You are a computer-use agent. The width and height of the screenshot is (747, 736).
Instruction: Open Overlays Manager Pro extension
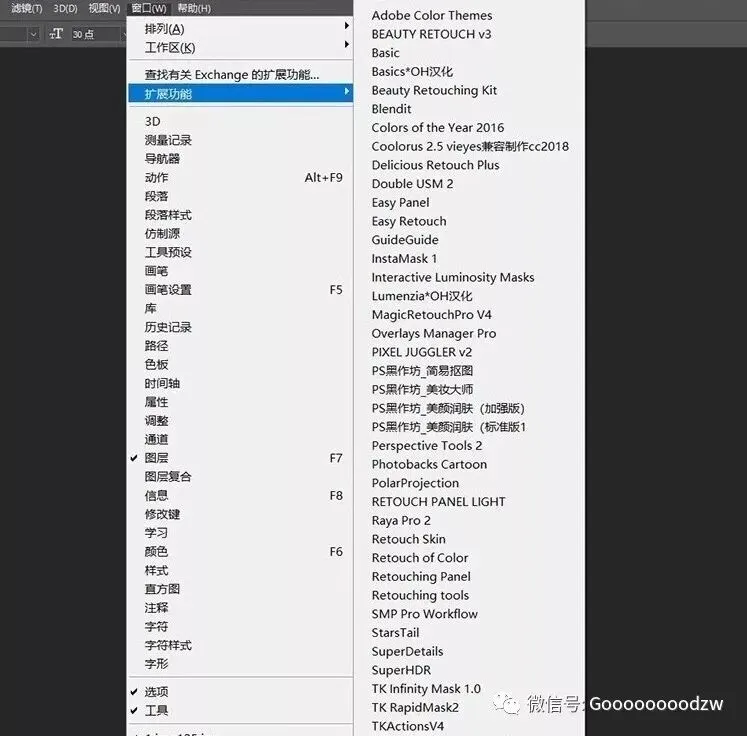(434, 333)
